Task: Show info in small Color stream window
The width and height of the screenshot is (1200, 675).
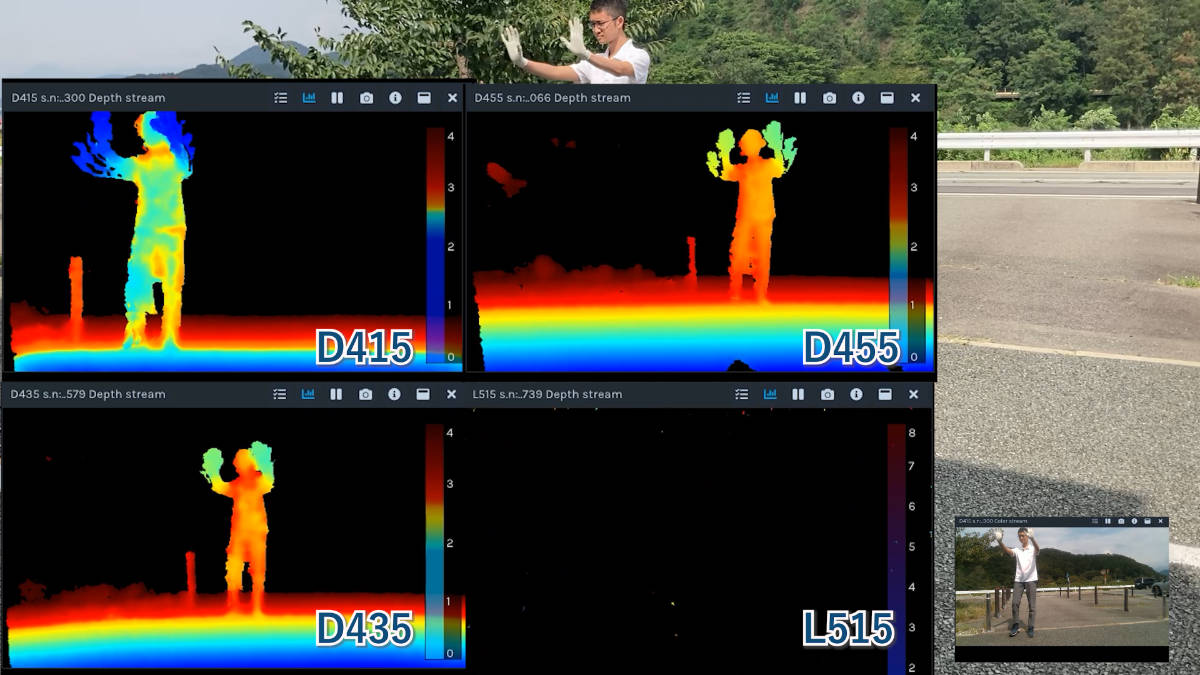Action: click(1134, 521)
